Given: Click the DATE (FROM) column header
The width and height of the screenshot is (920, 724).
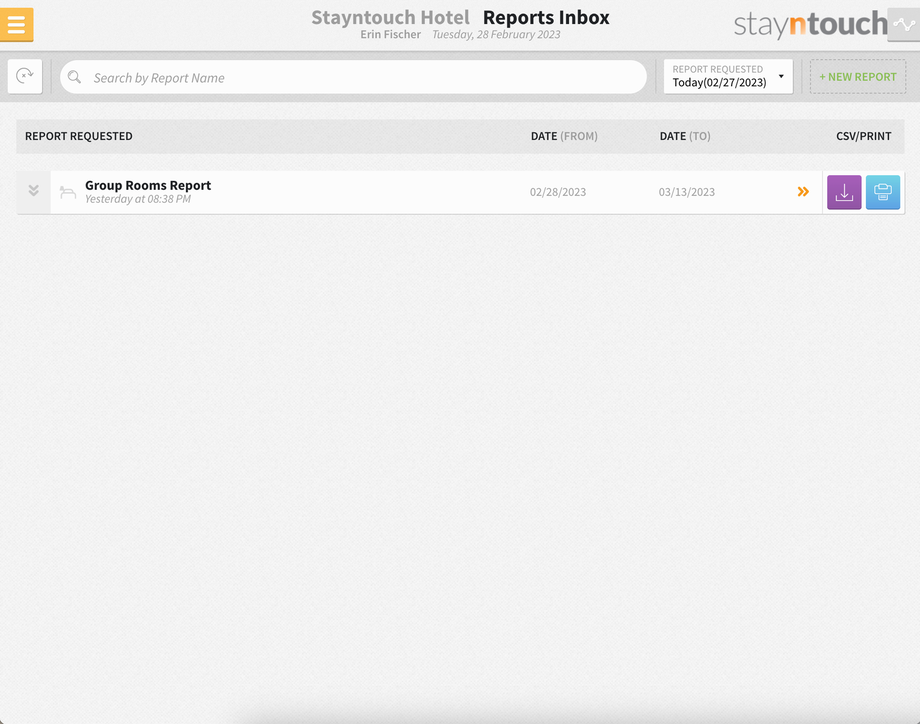Looking at the screenshot, I should pos(564,136).
